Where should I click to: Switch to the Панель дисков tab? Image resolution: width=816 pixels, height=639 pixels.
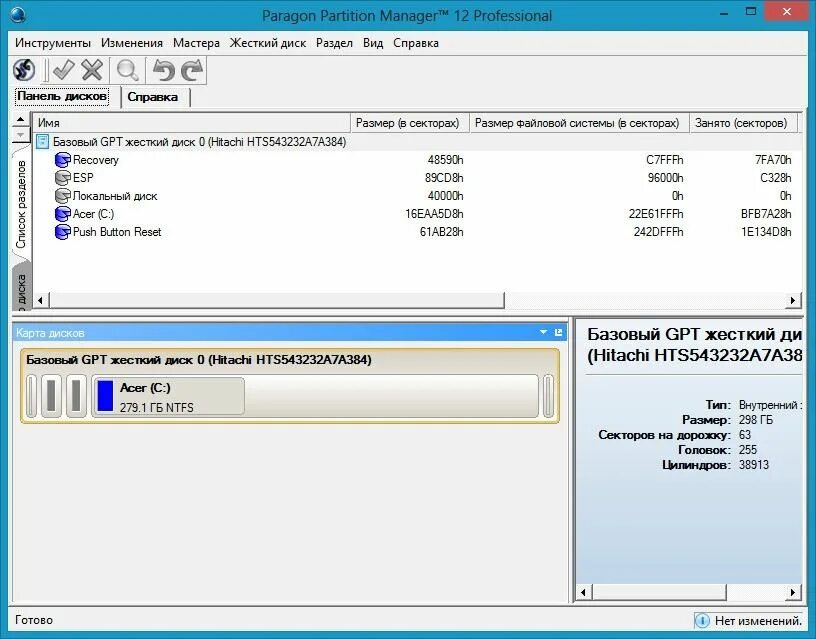tap(62, 96)
